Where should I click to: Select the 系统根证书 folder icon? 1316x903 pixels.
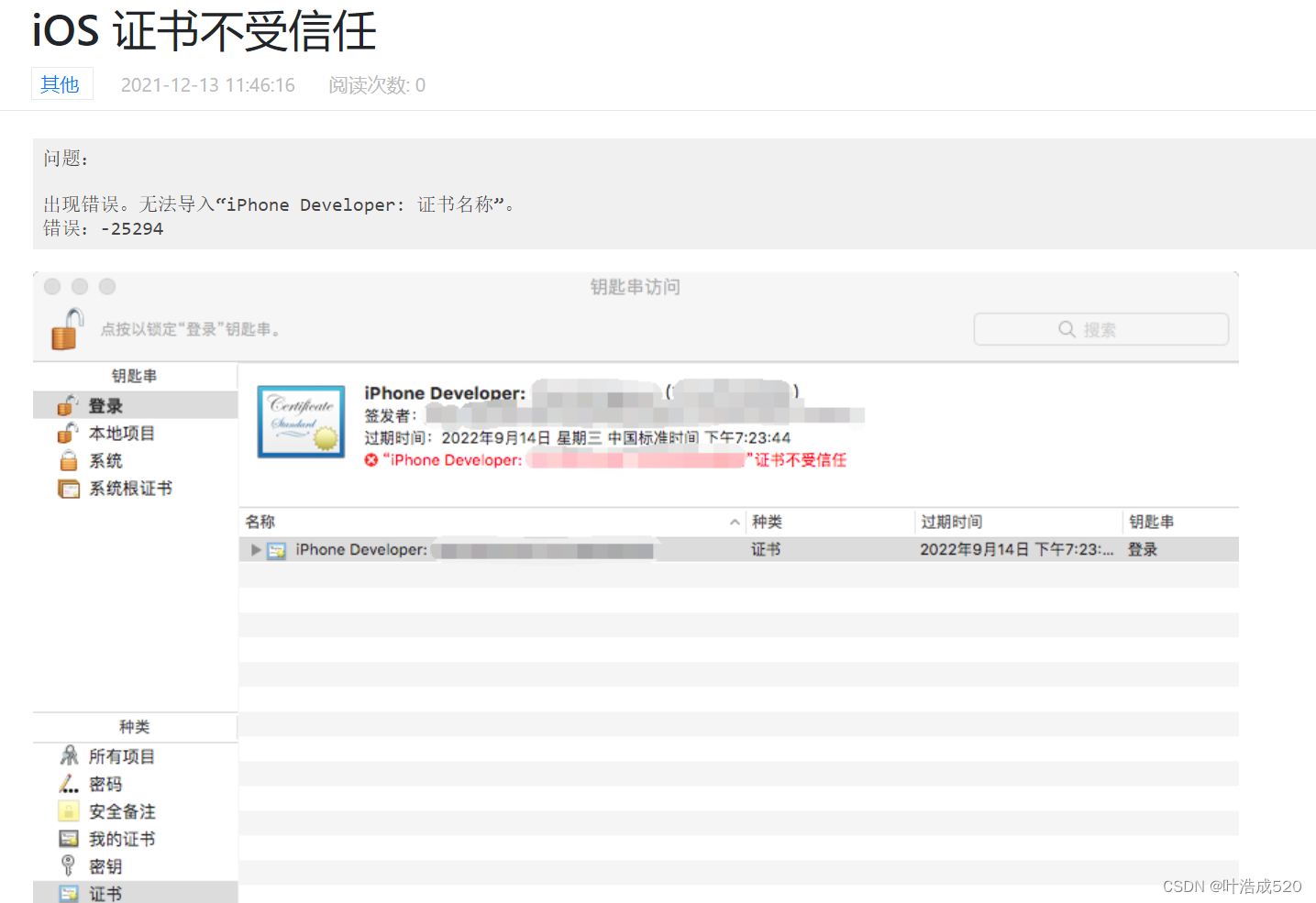coord(69,489)
